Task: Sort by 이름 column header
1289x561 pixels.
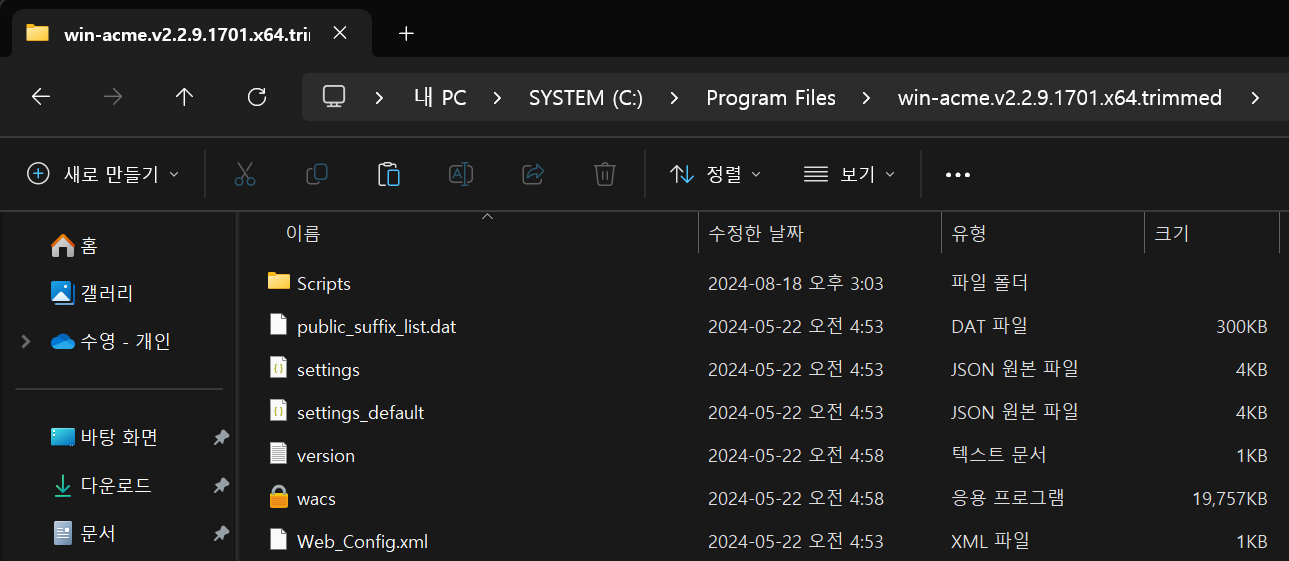Action: pos(304,234)
